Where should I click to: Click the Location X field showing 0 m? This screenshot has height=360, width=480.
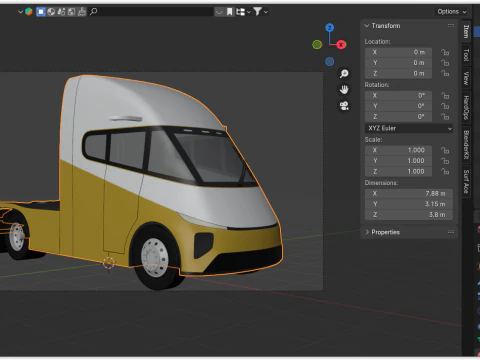pos(398,52)
